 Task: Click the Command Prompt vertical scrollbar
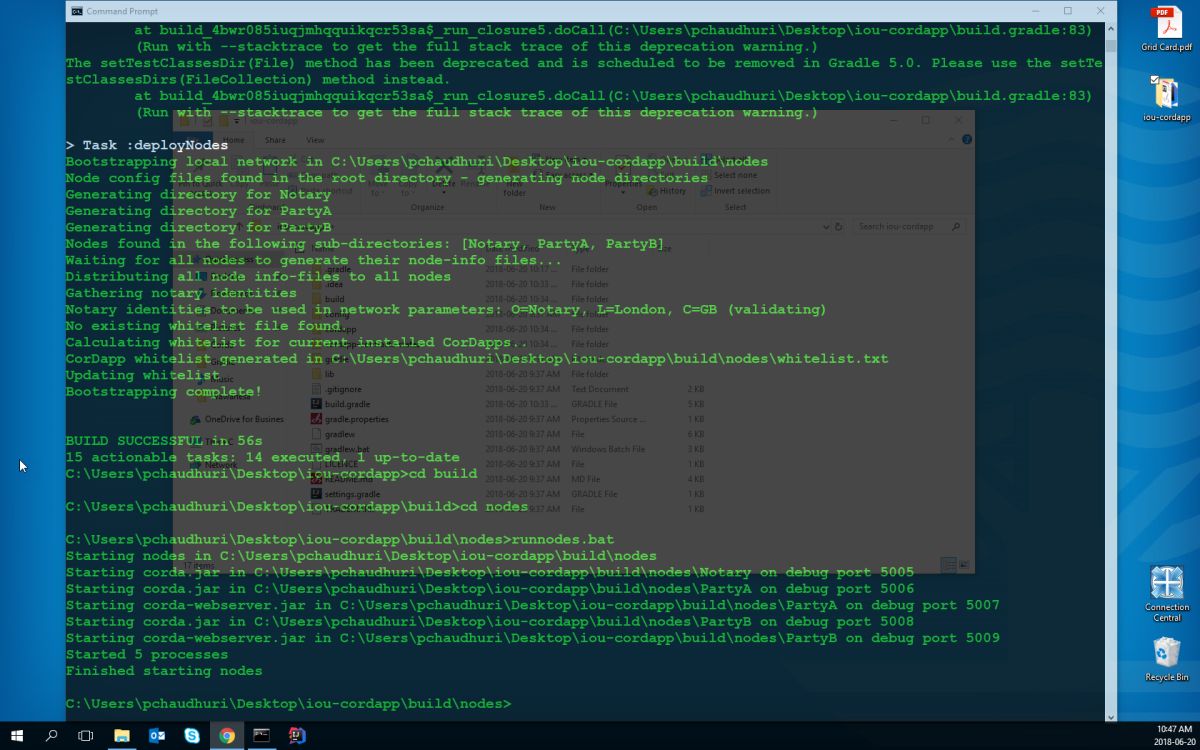point(1110,370)
